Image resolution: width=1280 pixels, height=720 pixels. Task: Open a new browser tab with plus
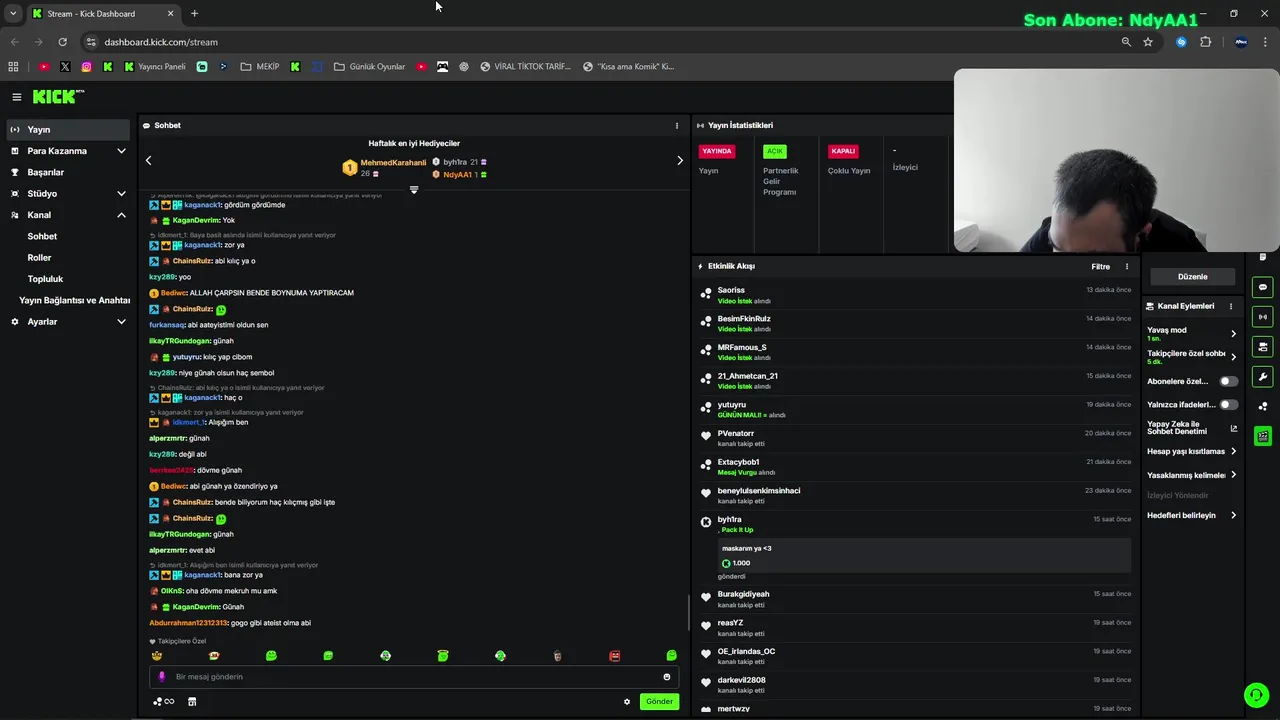coord(194,14)
